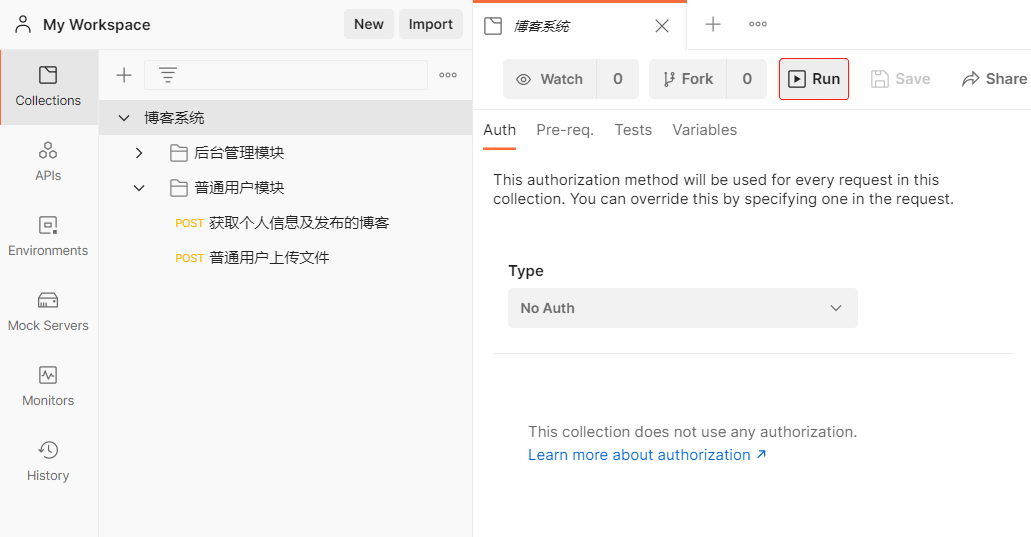Click the user avatar icon beside My Workspace
Viewport: 1031px width, 537px height.
23,24
